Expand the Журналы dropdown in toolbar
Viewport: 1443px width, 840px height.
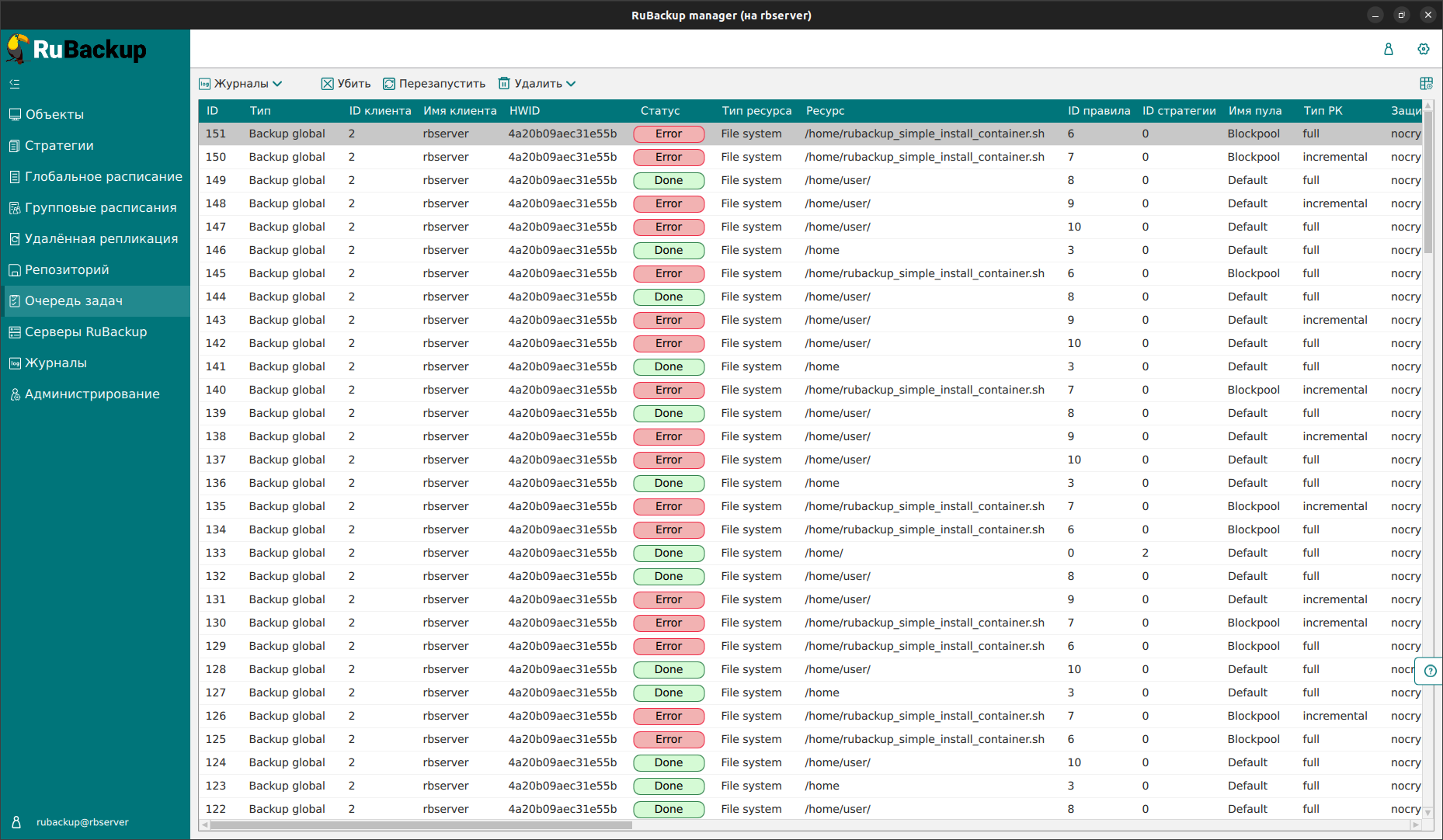[241, 84]
